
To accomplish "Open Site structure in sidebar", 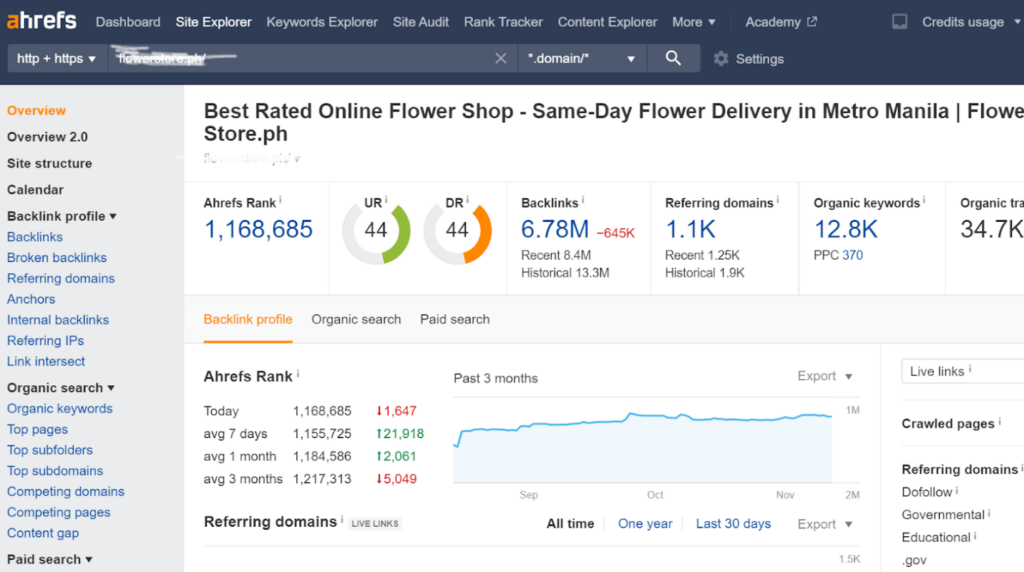I will 50,163.
